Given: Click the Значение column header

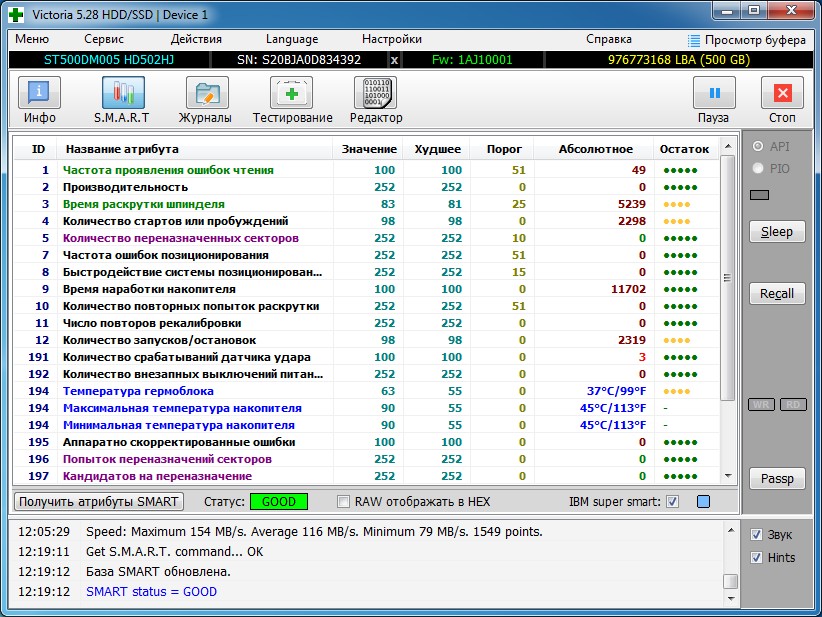Looking at the screenshot, I should click(369, 149).
